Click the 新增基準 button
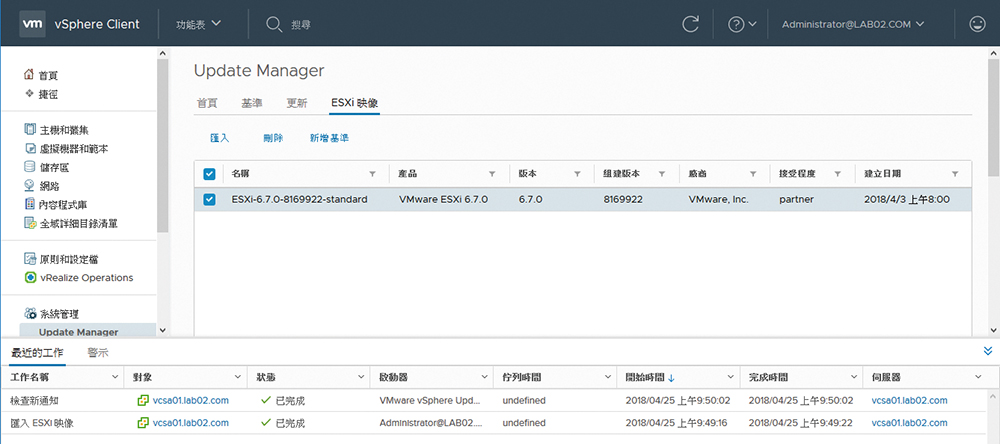 pyautogui.click(x=329, y=138)
